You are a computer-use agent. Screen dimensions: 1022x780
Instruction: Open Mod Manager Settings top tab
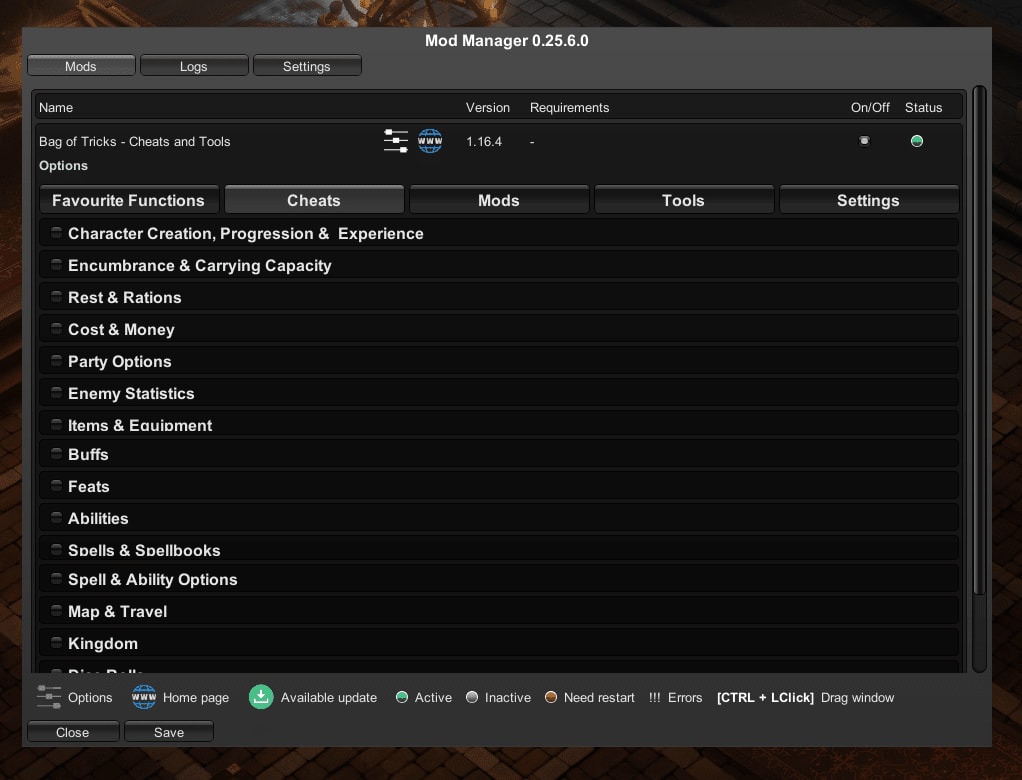(x=306, y=66)
